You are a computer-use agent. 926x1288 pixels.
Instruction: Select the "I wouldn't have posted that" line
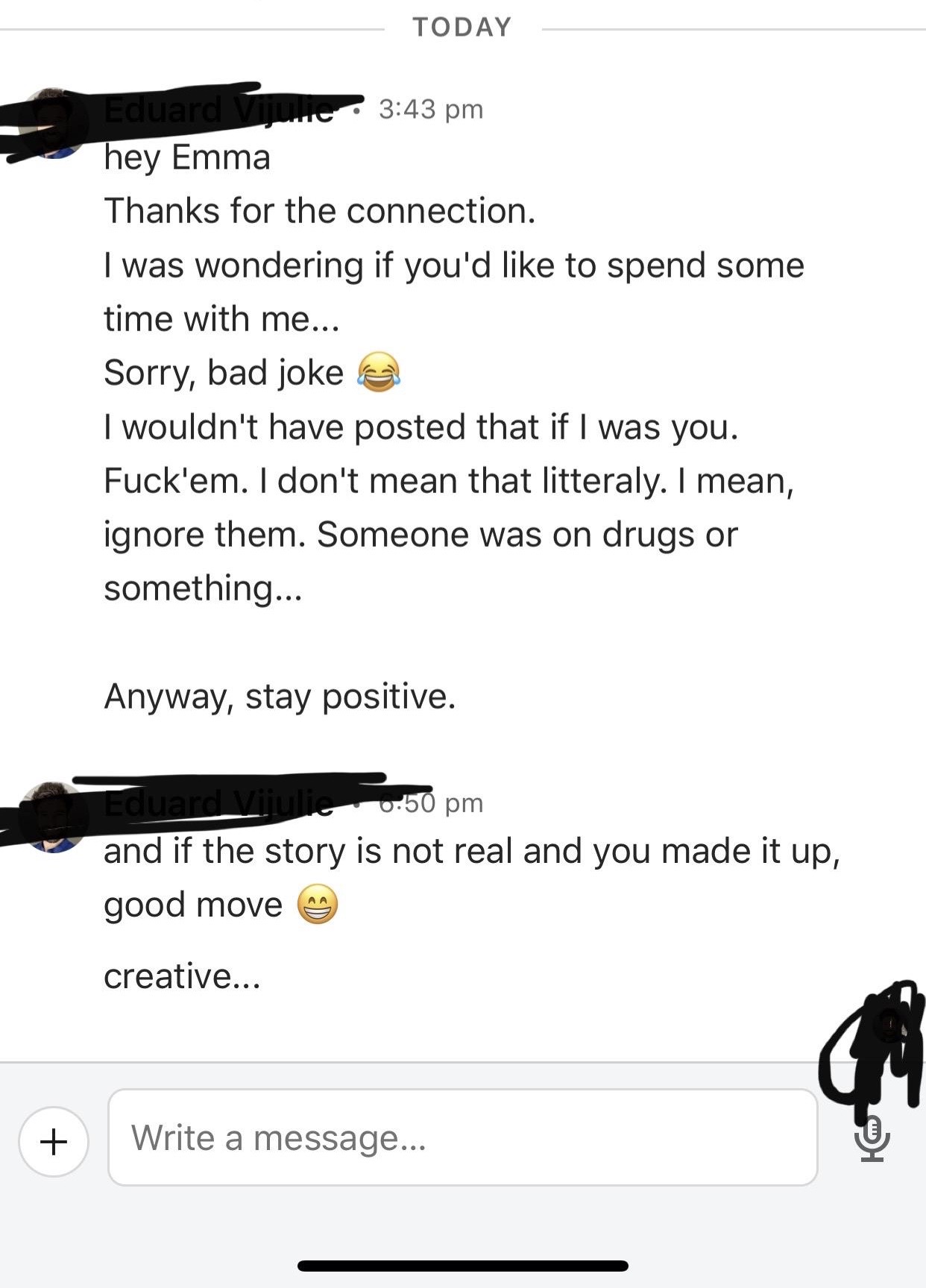(421, 427)
